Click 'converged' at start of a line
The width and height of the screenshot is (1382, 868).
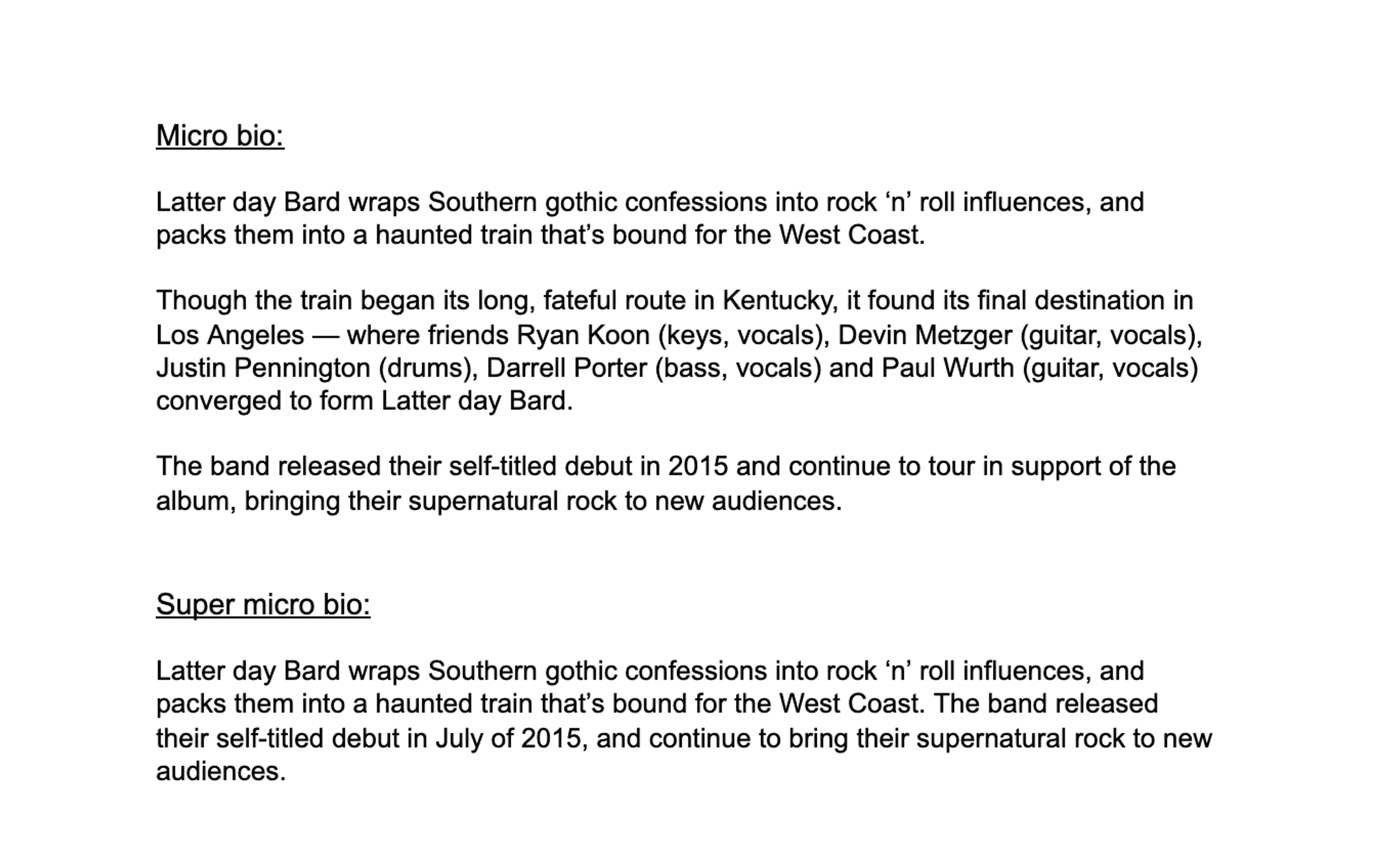coord(218,401)
